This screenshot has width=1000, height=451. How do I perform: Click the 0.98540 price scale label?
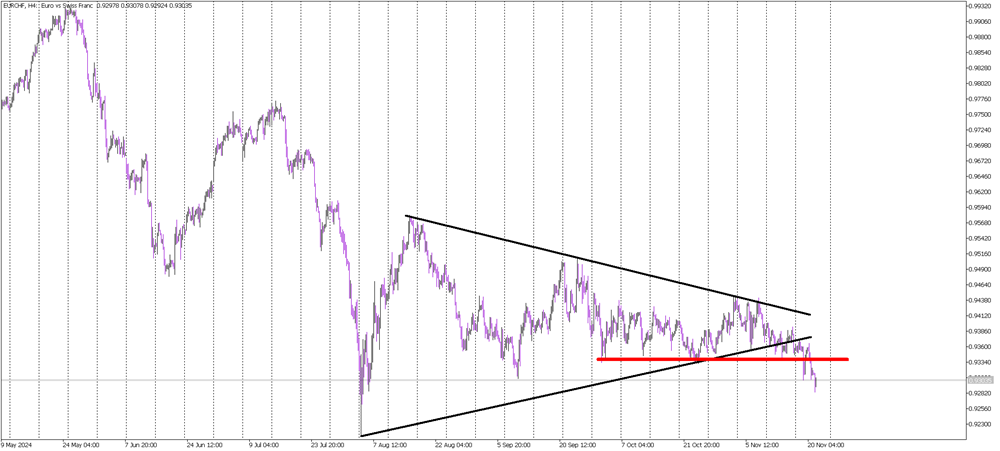980,52
